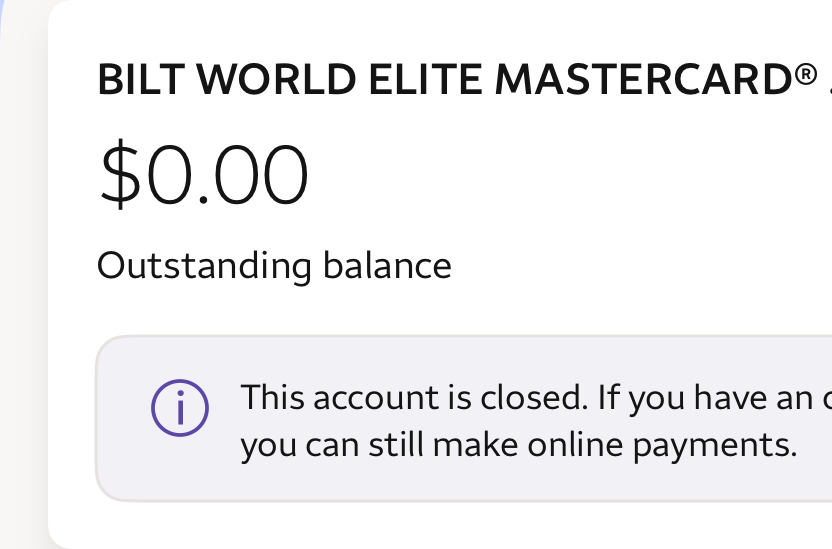Click the word "balance" under the amount
The image size is (832, 549).
coord(387,266)
